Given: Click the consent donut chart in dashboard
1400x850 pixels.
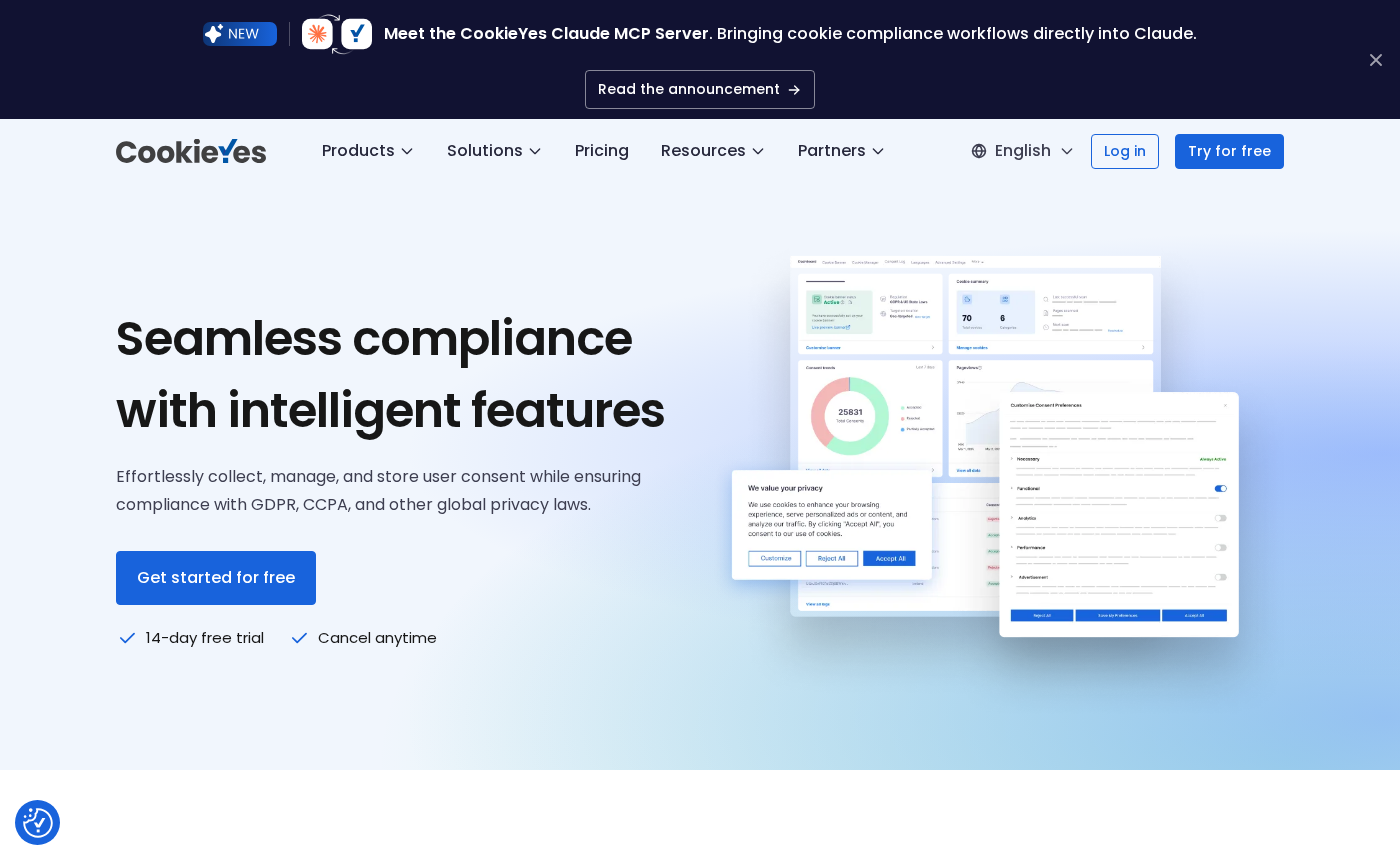Looking at the screenshot, I should click(849, 416).
